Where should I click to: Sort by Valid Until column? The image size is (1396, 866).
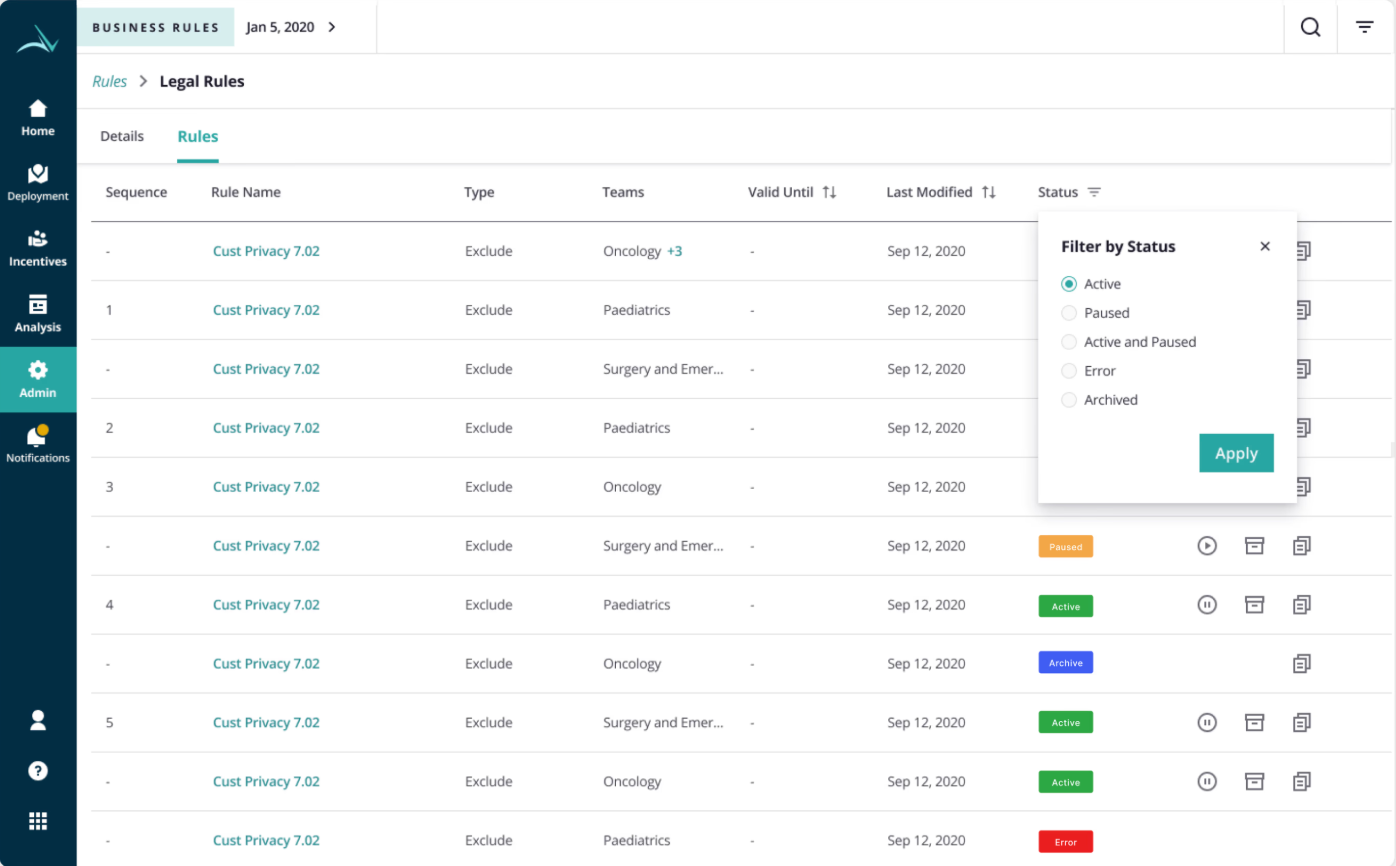tap(829, 192)
